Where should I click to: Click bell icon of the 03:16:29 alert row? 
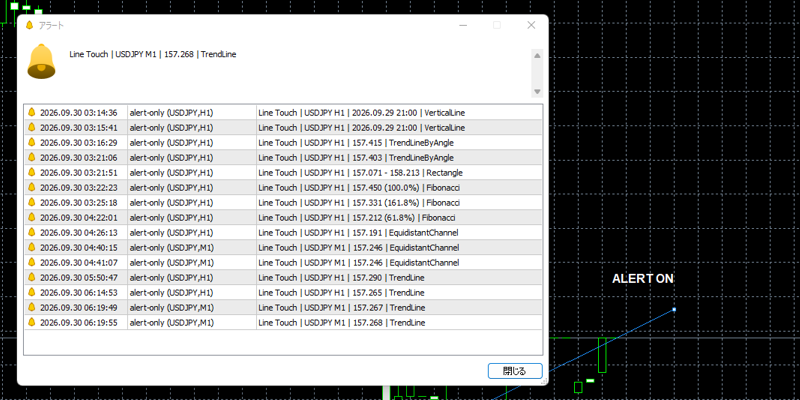click(32, 142)
